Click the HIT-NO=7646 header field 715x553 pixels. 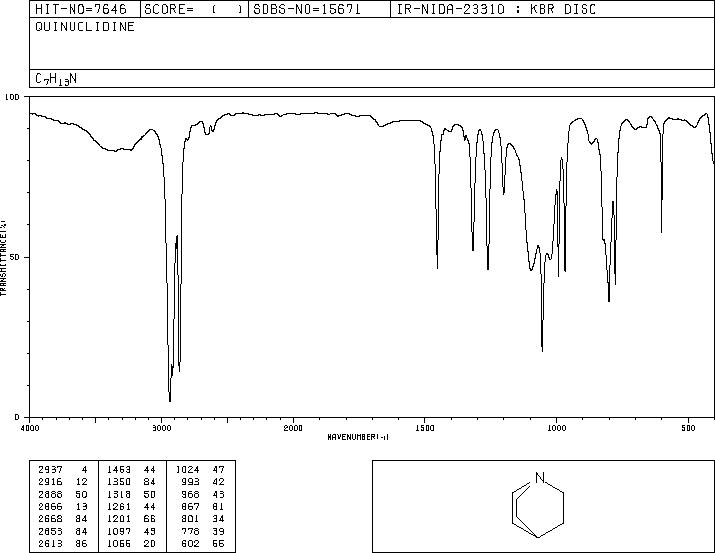85,9
